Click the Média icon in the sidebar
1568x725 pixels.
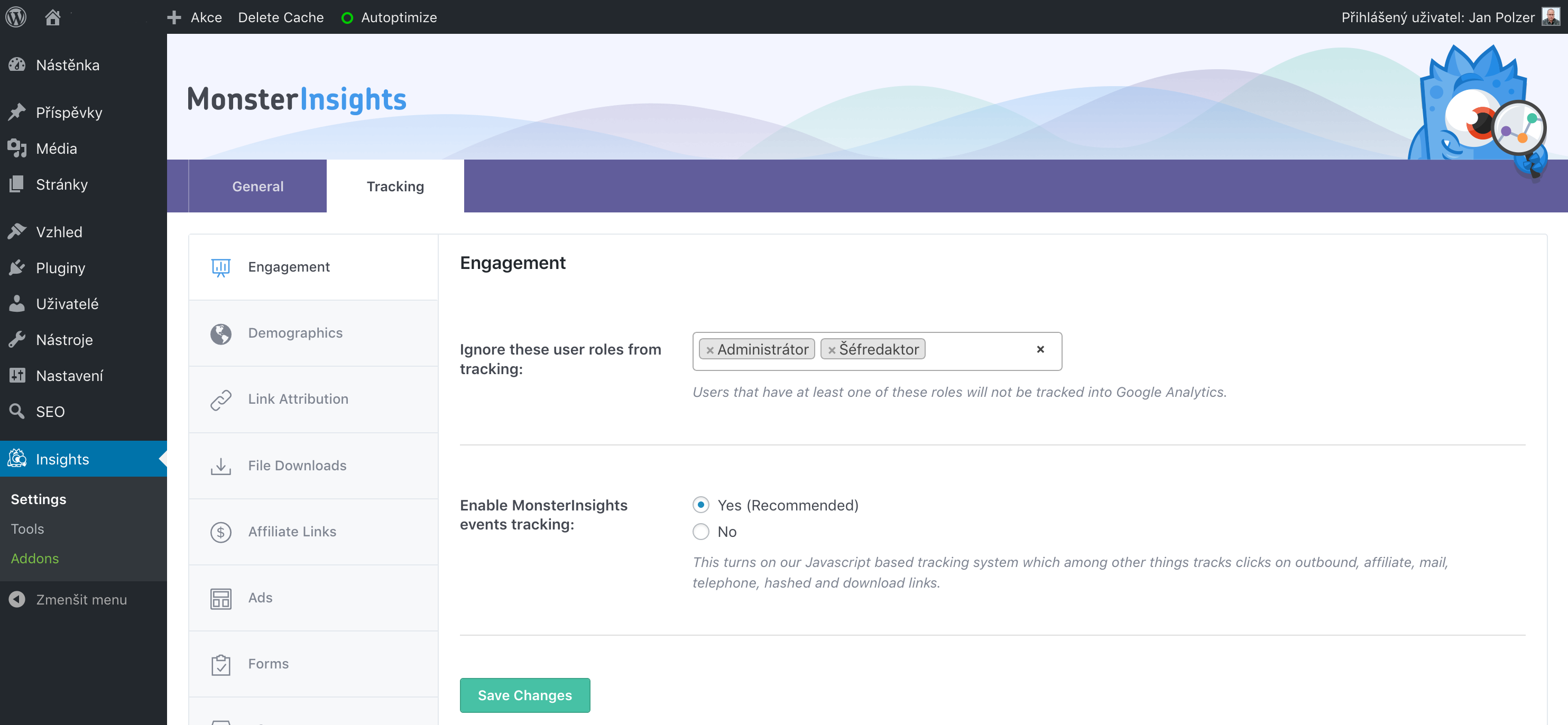(17, 148)
